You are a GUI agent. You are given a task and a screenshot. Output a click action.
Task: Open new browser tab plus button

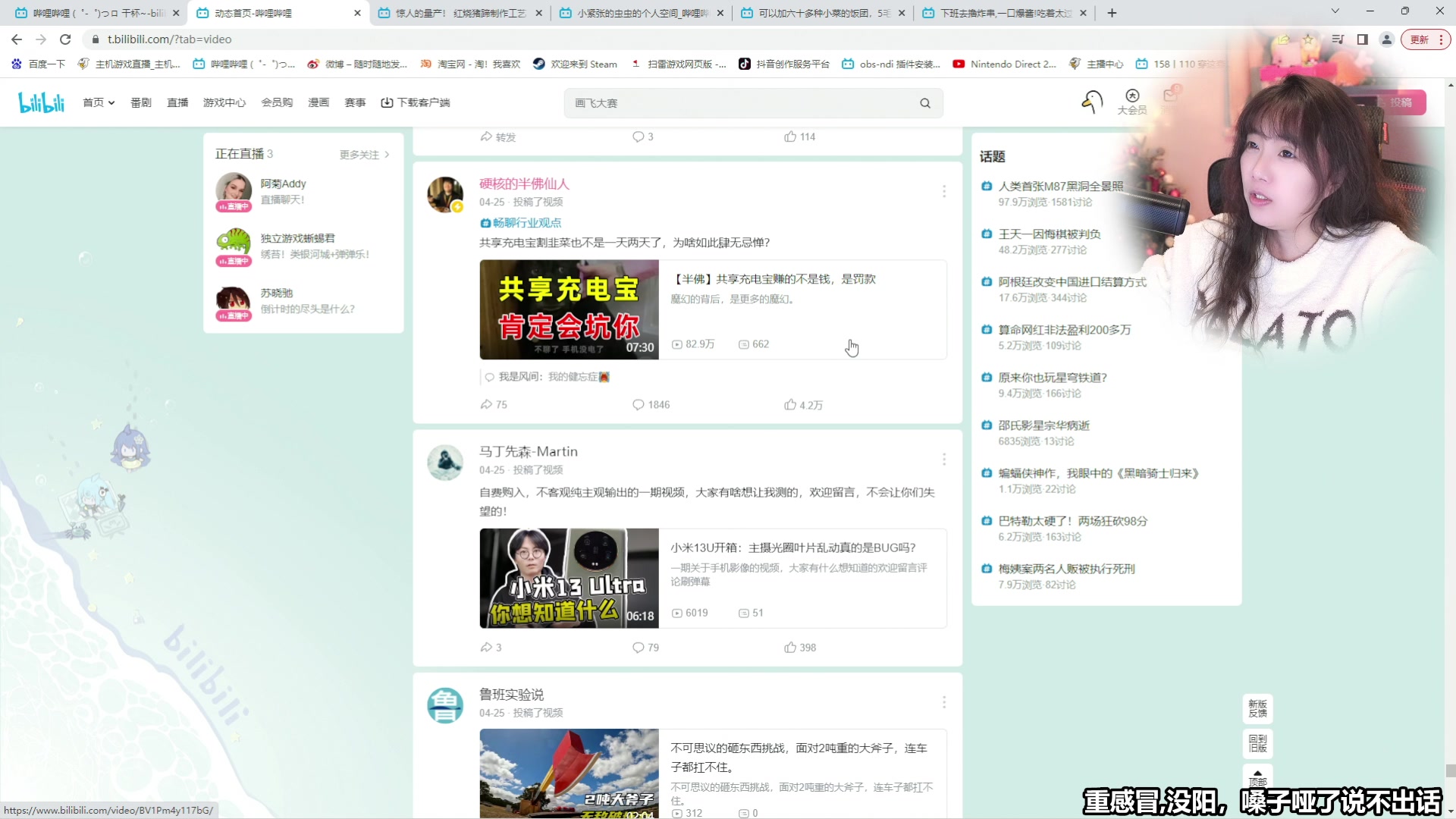(1112, 13)
